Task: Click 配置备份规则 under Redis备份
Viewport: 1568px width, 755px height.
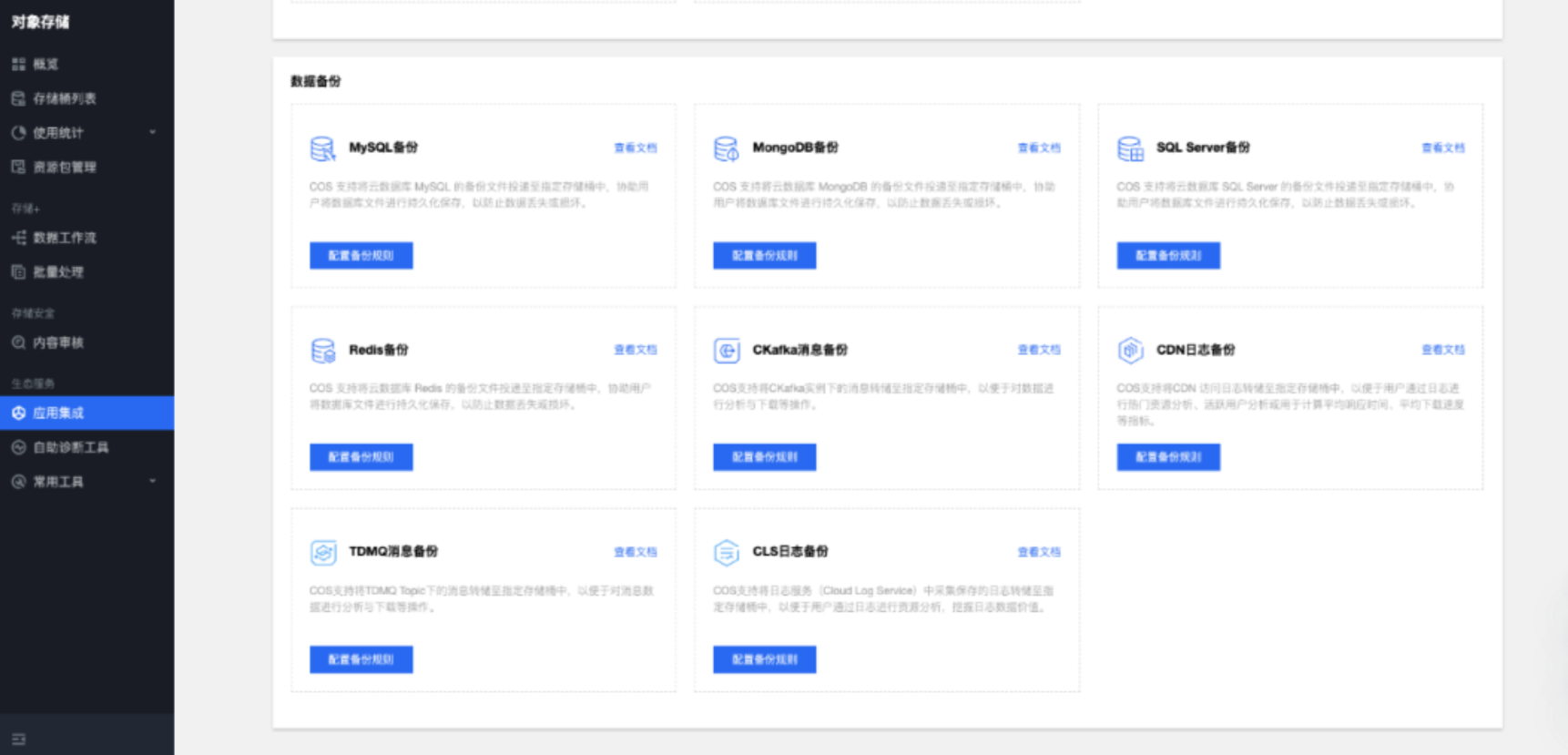Action: click(361, 457)
